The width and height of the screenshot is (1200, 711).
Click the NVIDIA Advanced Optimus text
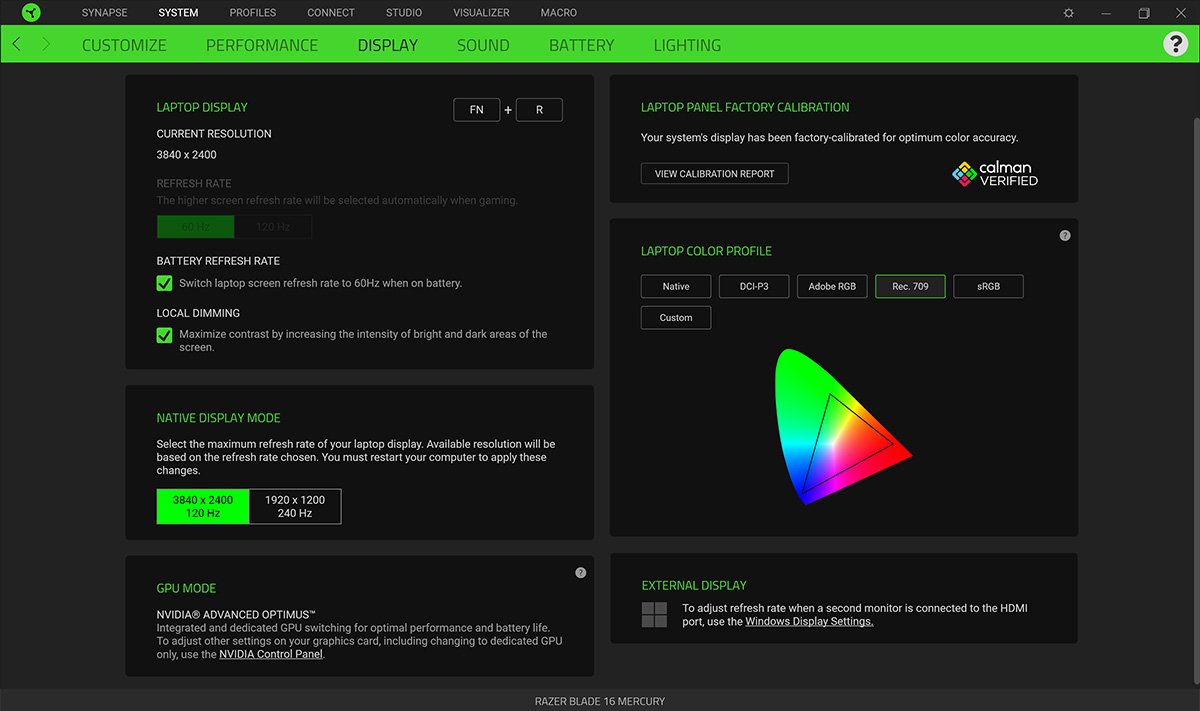pyautogui.click(x=236, y=614)
